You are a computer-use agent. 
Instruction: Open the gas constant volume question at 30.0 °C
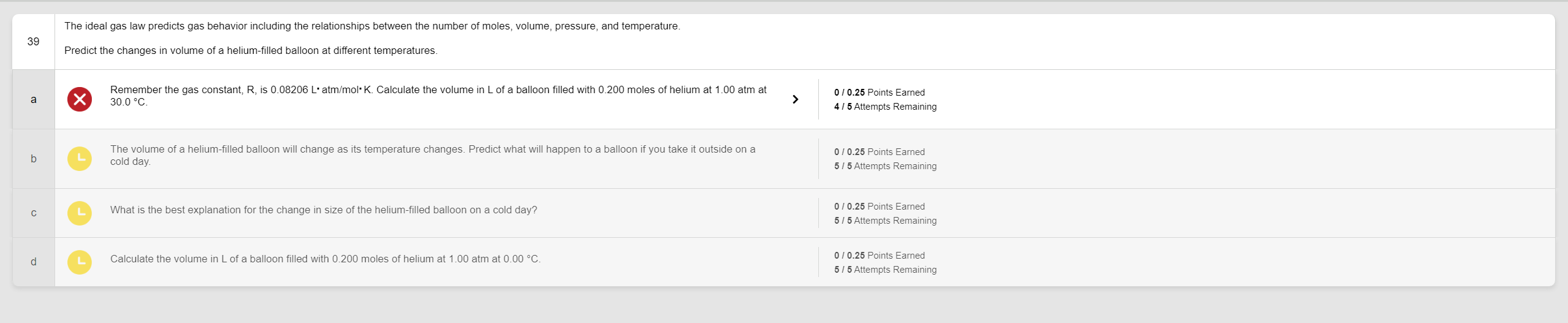coord(438,96)
